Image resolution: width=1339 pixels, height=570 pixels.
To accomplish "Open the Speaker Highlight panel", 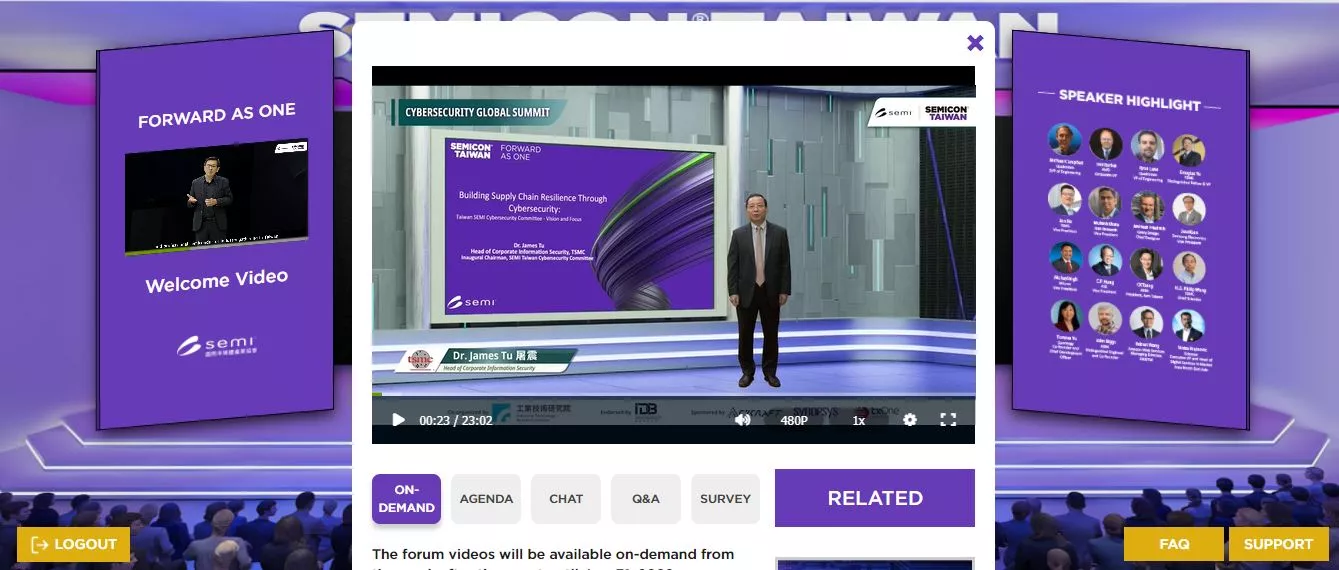I will [x=1130, y=230].
